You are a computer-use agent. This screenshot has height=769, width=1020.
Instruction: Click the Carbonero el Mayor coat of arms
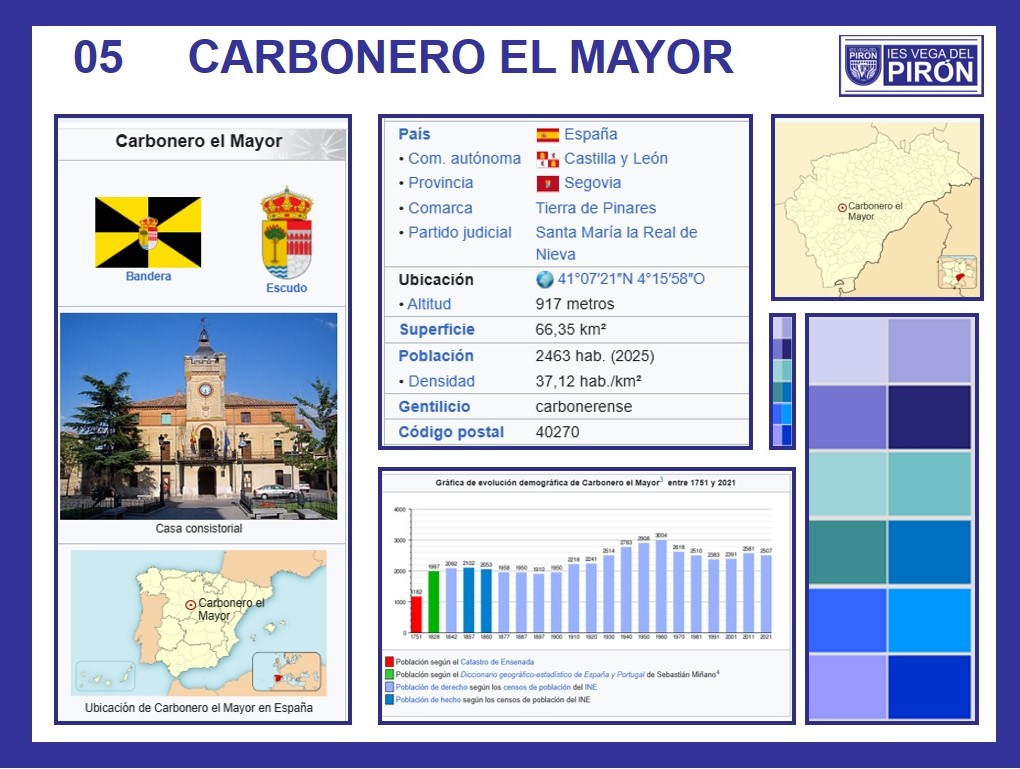pyautogui.click(x=286, y=232)
